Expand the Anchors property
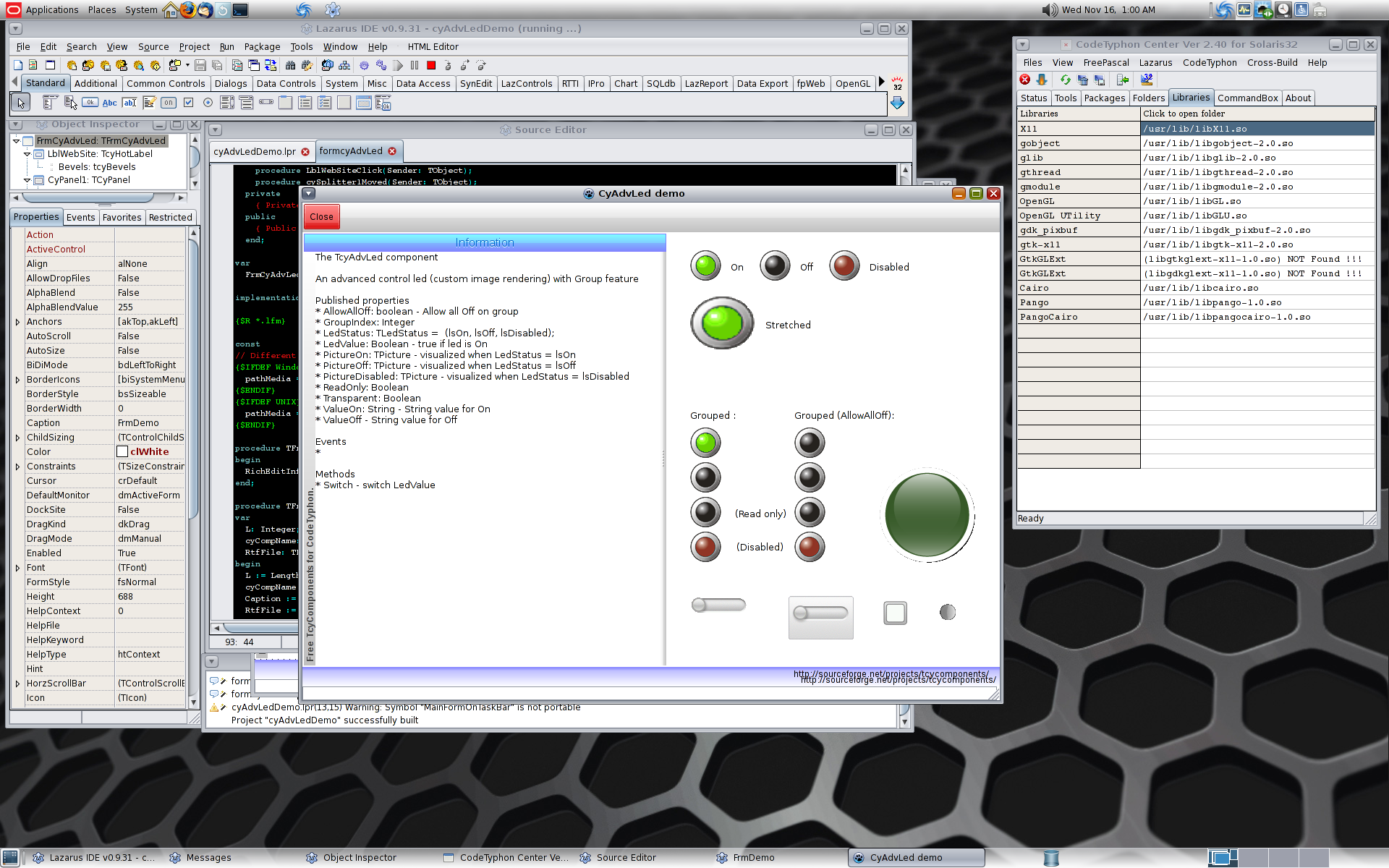1389x868 pixels. click(x=17, y=322)
